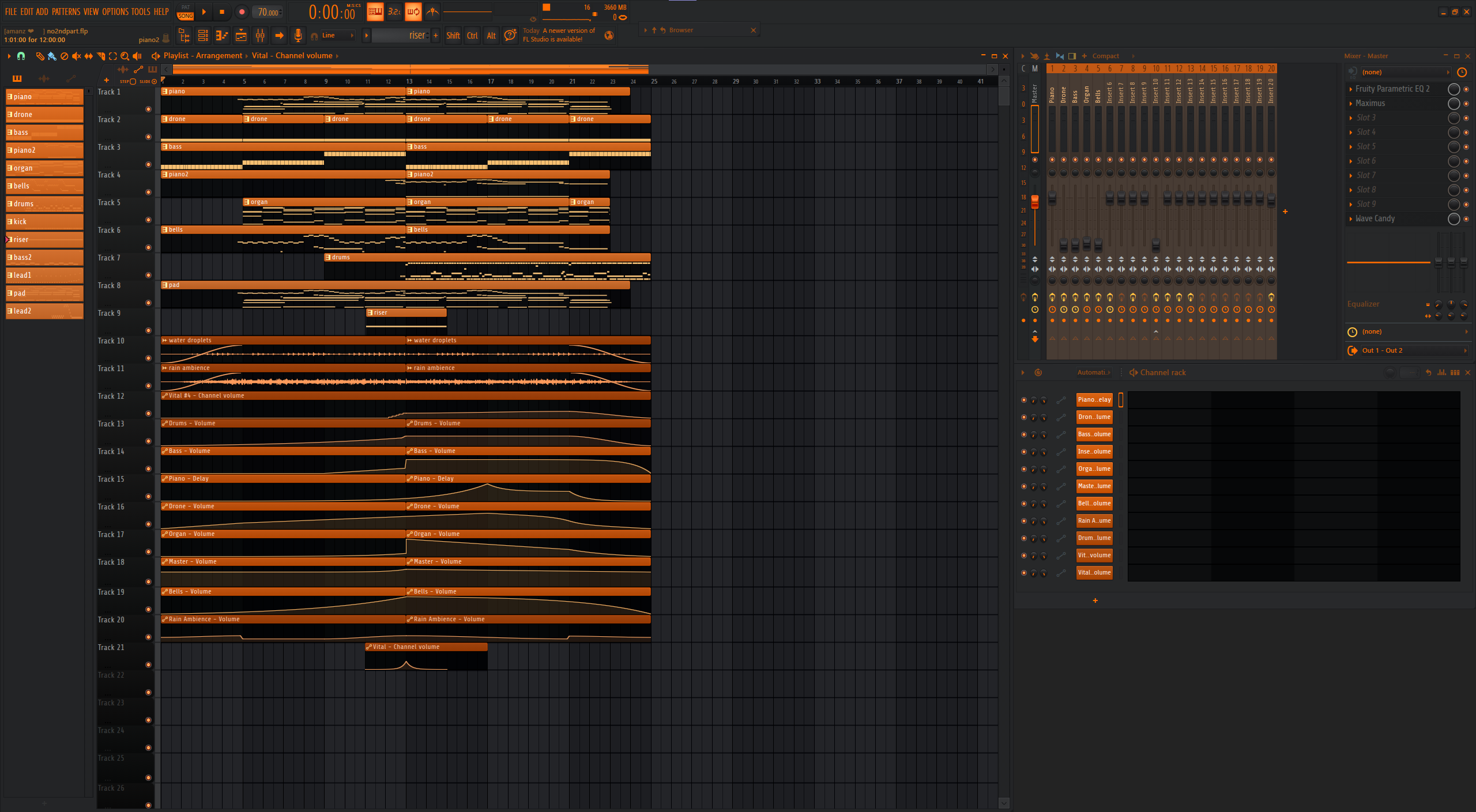The image size is (1476, 812).
Task: Click the Master mixer volume fader
Action: 1035,202
